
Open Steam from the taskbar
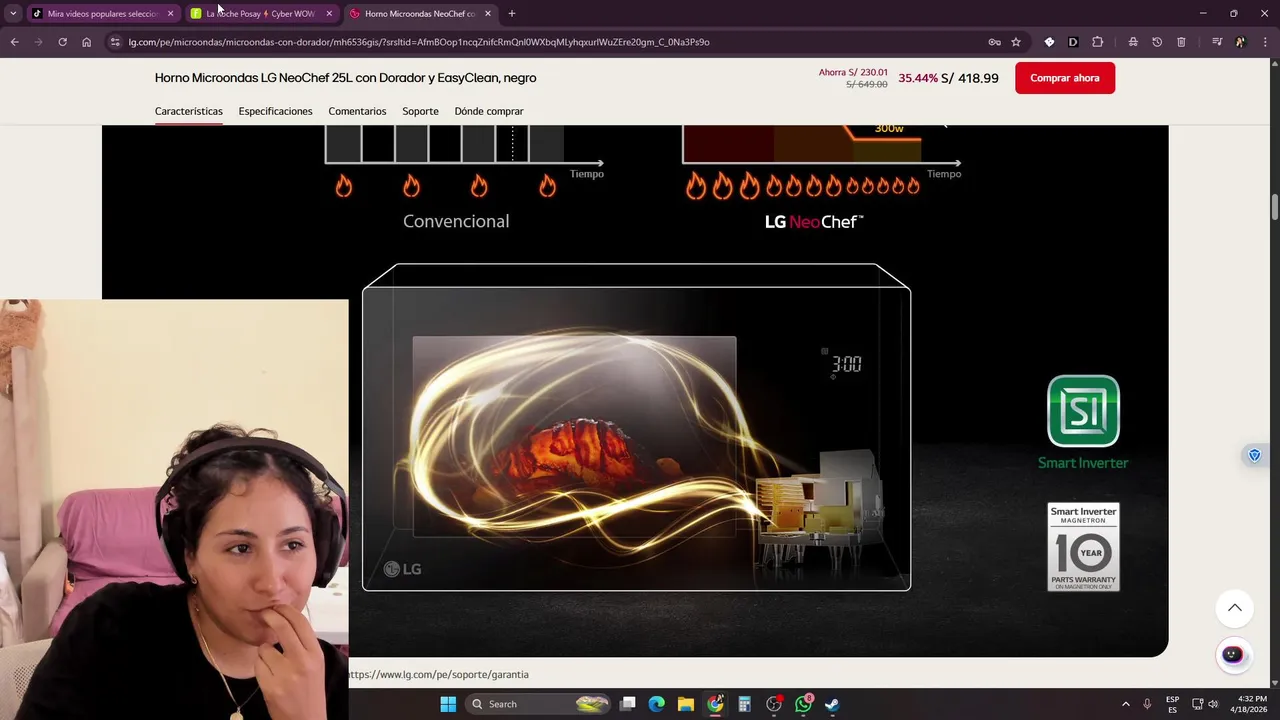(x=832, y=704)
